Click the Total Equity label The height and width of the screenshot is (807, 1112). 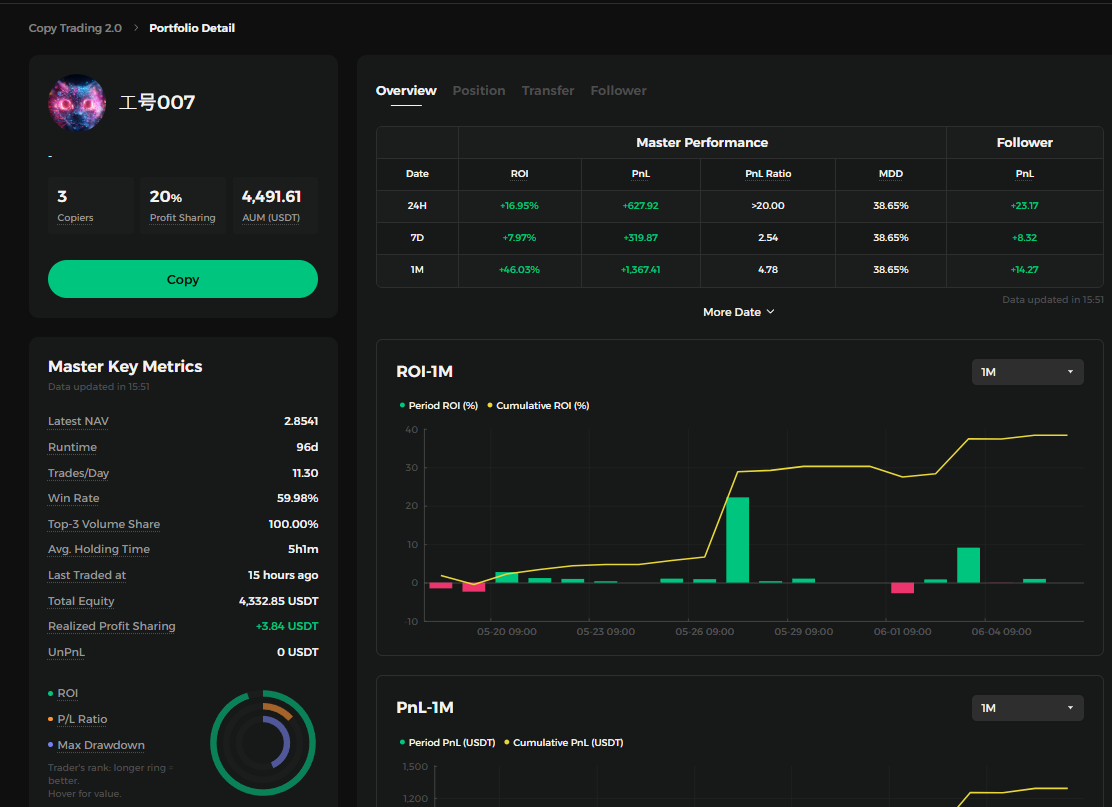(81, 601)
